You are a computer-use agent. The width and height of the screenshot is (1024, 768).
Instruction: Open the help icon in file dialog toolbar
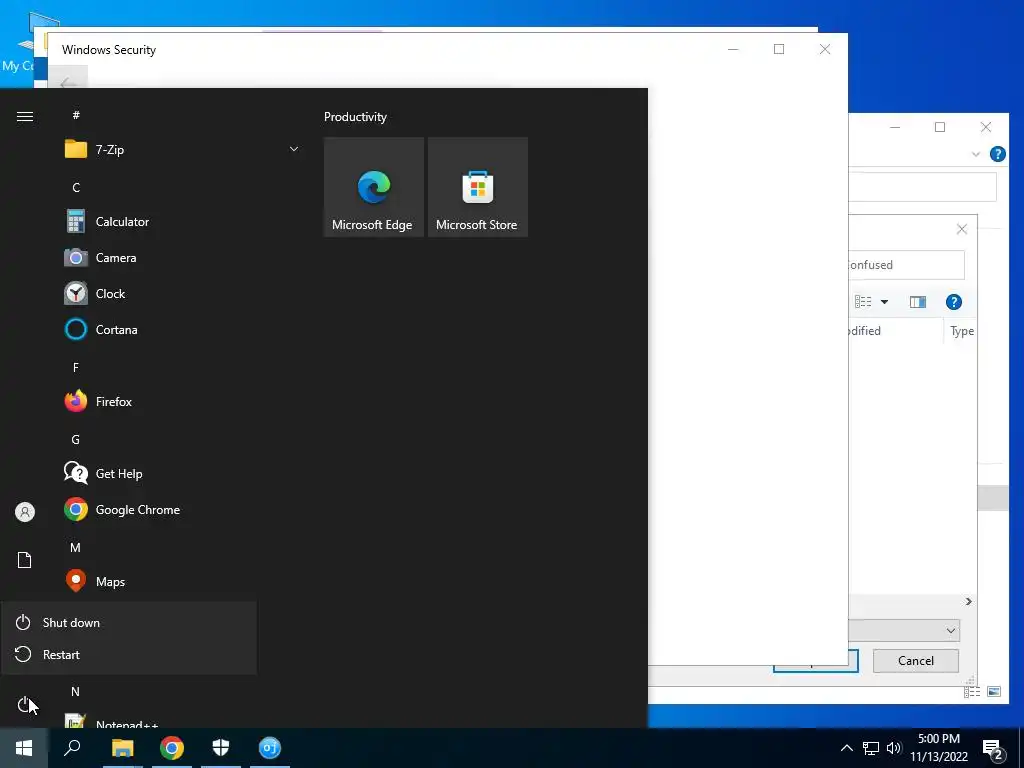click(953, 302)
